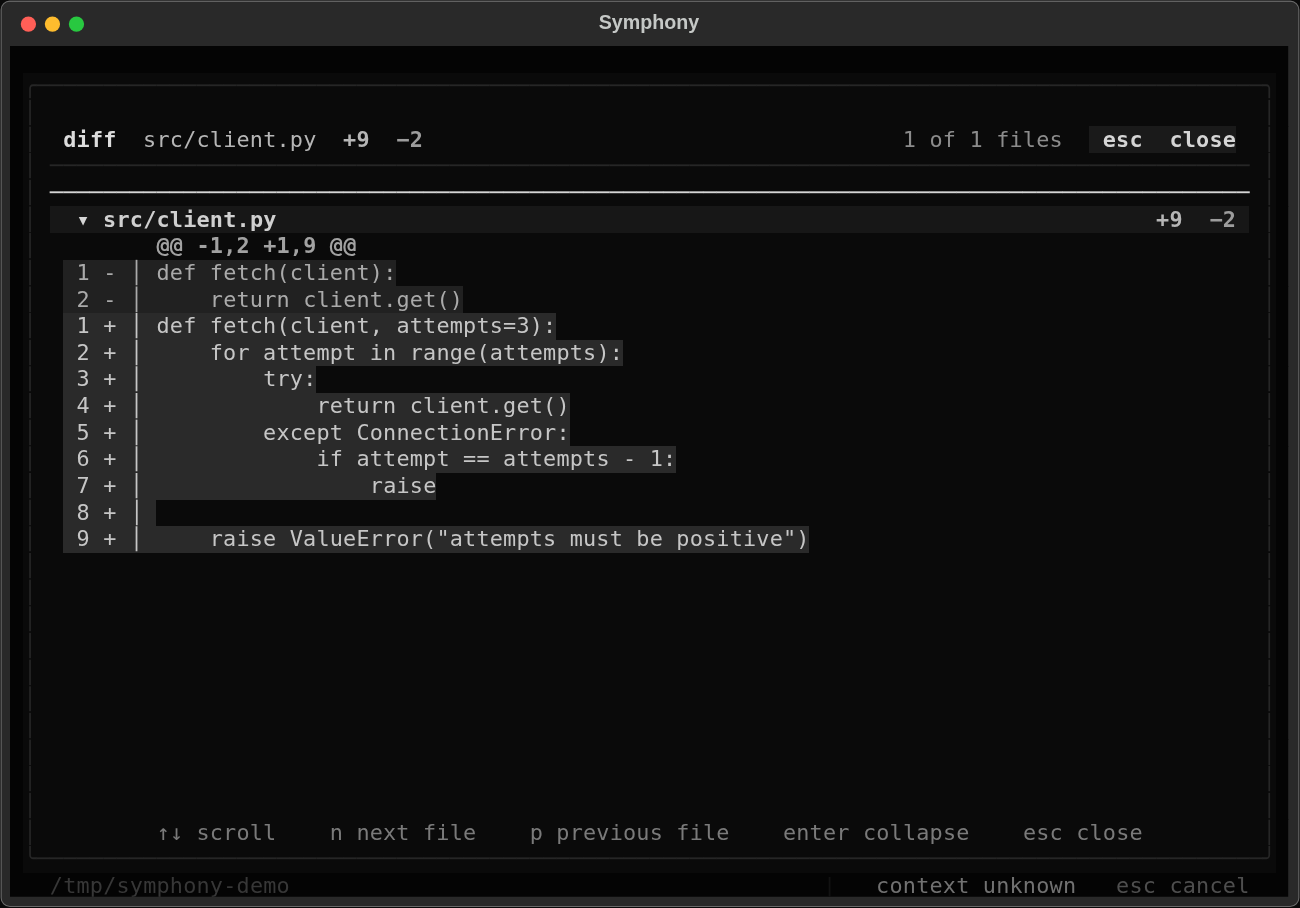Viewport: 1300px width, 908px height.
Task: Click the 'enter collapse' footer hint
Action: pyautogui.click(x=876, y=833)
